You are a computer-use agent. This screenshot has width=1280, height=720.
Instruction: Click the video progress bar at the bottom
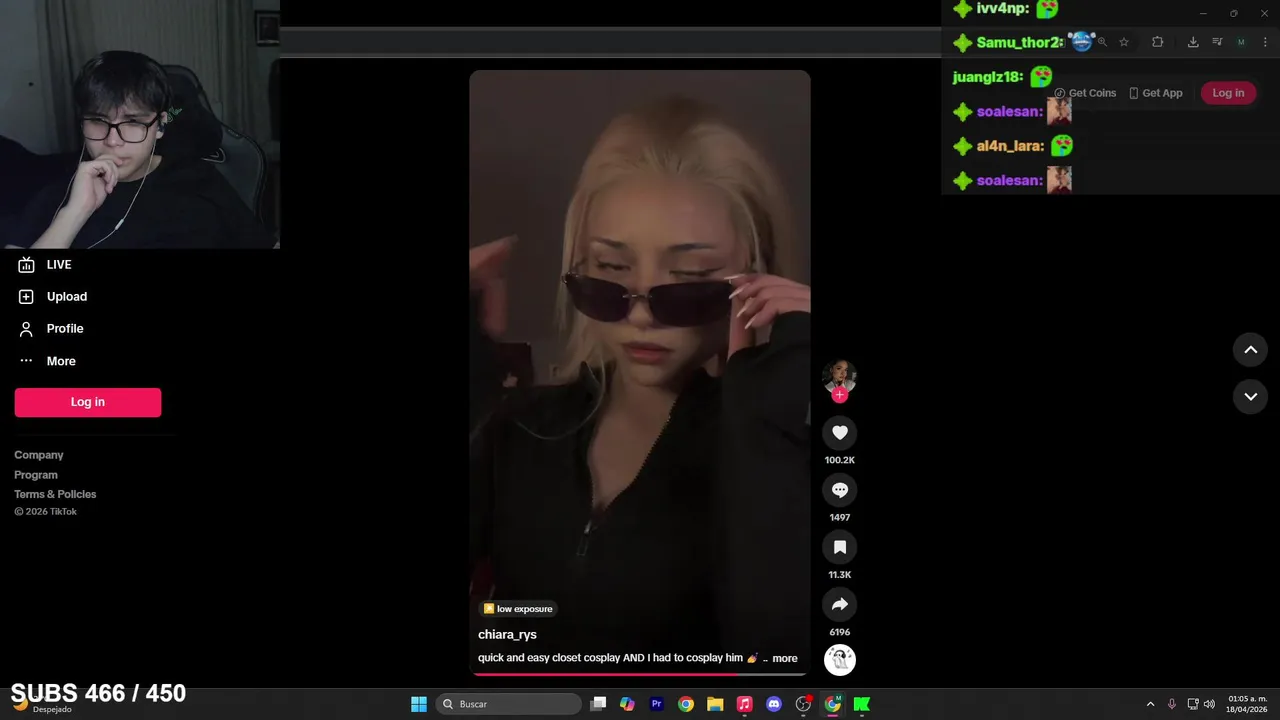click(x=640, y=674)
